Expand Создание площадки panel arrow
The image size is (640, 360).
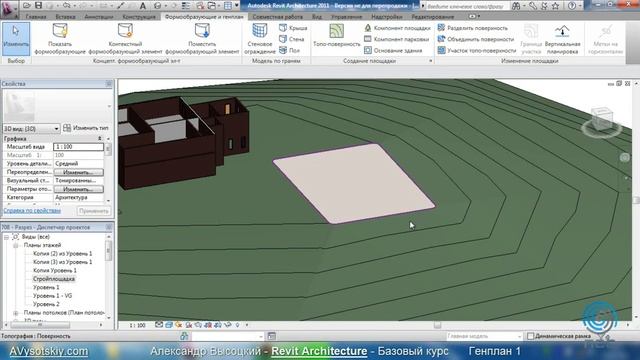[x=431, y=61]
